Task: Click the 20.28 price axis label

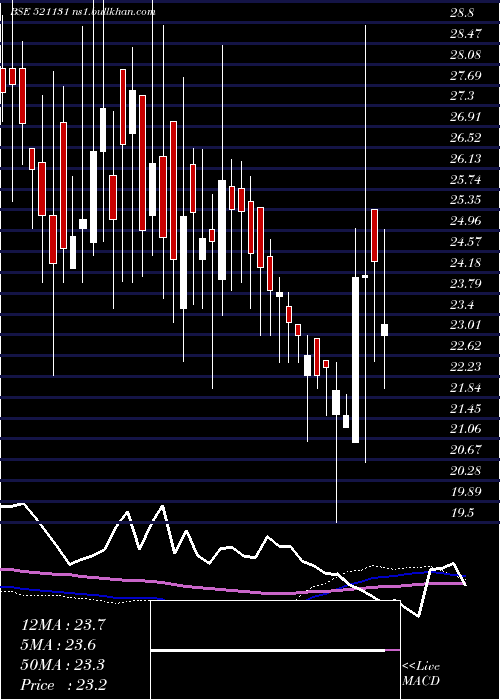Action: pyautogui.click(x=465, y=471)
